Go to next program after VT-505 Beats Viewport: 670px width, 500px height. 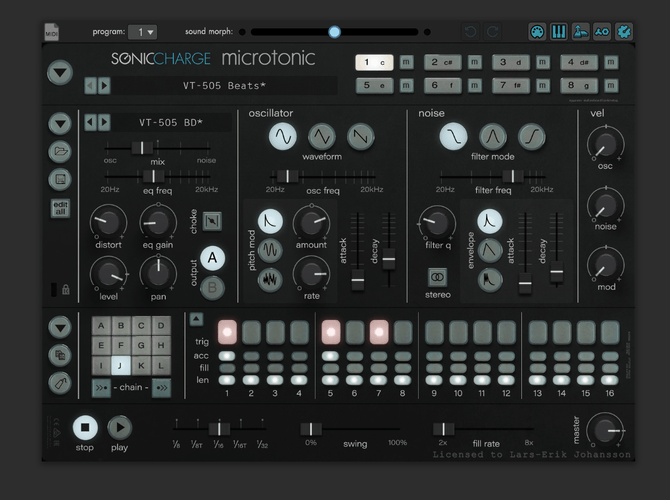pos(104,86)
